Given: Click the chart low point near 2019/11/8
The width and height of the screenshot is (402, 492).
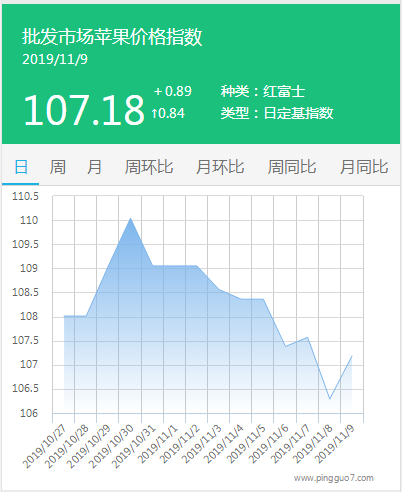Looking at the screenshot, I should 329,398.
